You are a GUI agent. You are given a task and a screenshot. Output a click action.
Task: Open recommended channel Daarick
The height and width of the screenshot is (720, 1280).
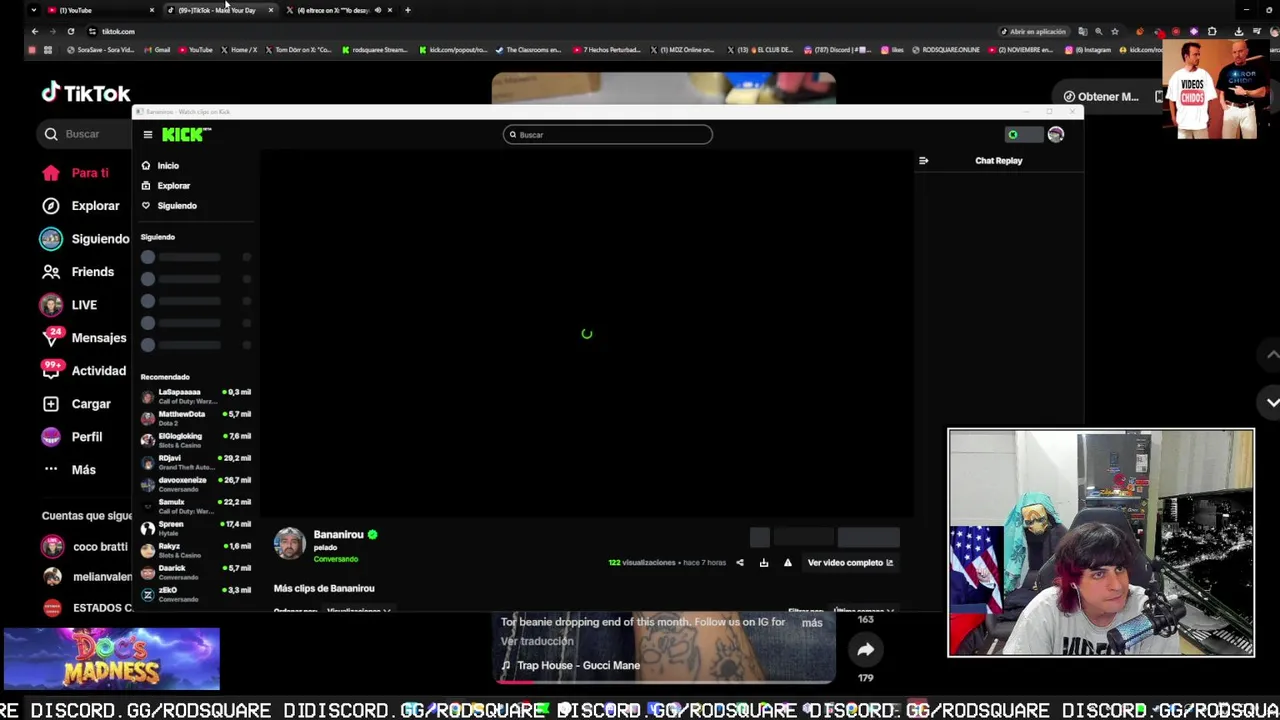[196, 572]
